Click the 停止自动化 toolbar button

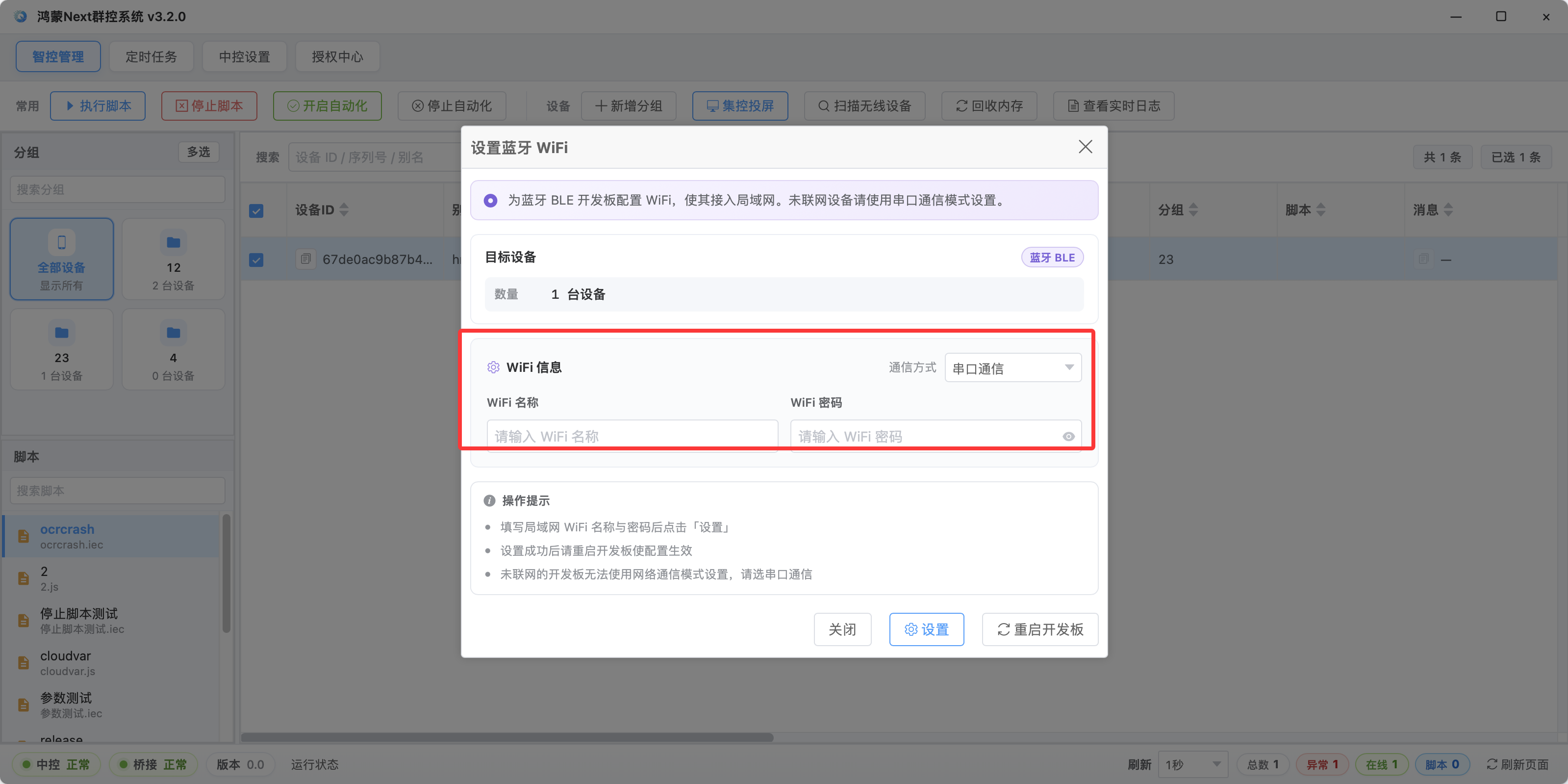pyautogui.click(x=452, y=106)
